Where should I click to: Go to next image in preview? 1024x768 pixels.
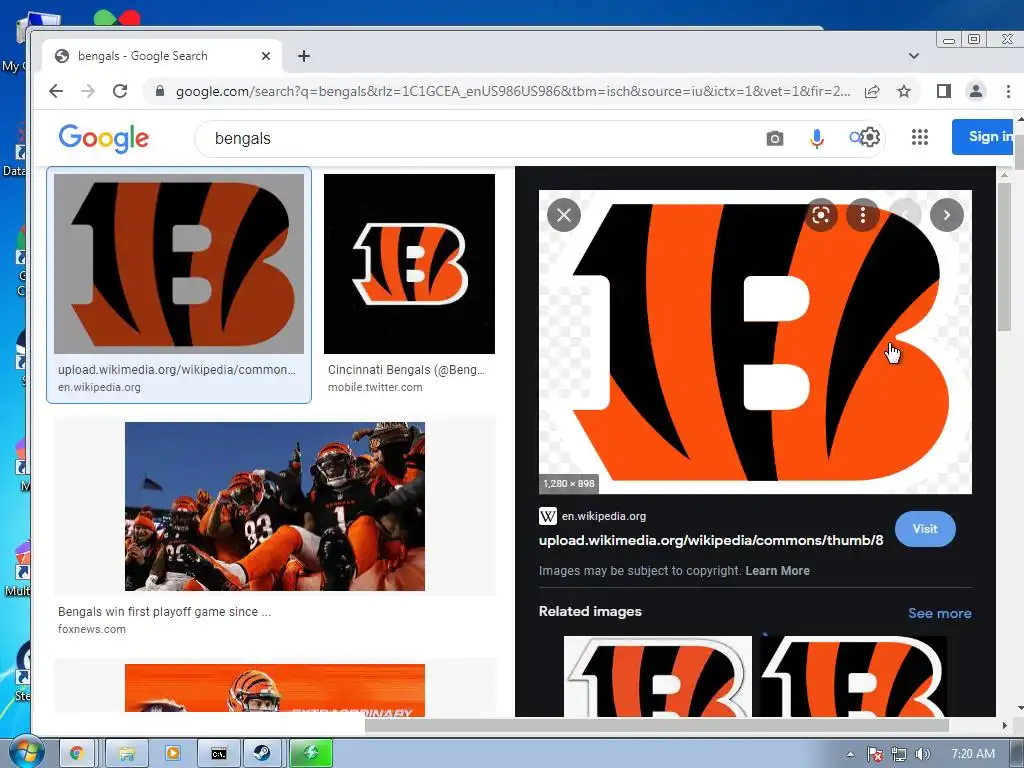pos(947,215)
